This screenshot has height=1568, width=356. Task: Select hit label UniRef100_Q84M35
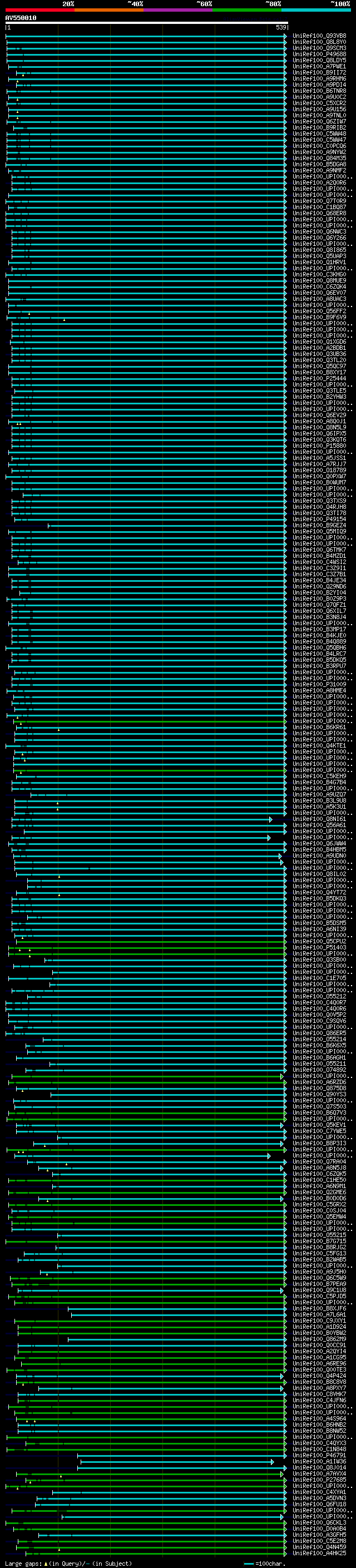pos(319,159)
